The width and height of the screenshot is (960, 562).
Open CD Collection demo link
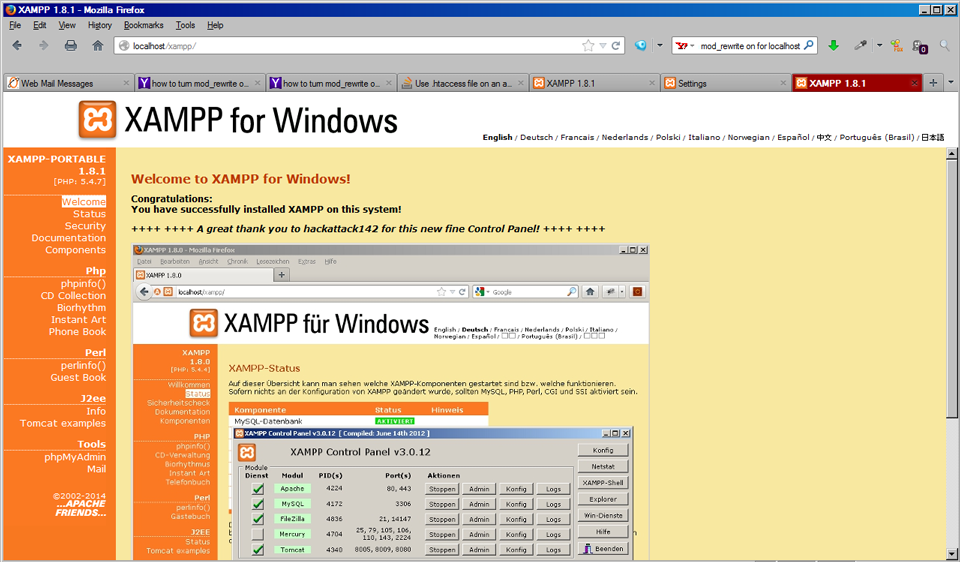click(x=73, y=296)
